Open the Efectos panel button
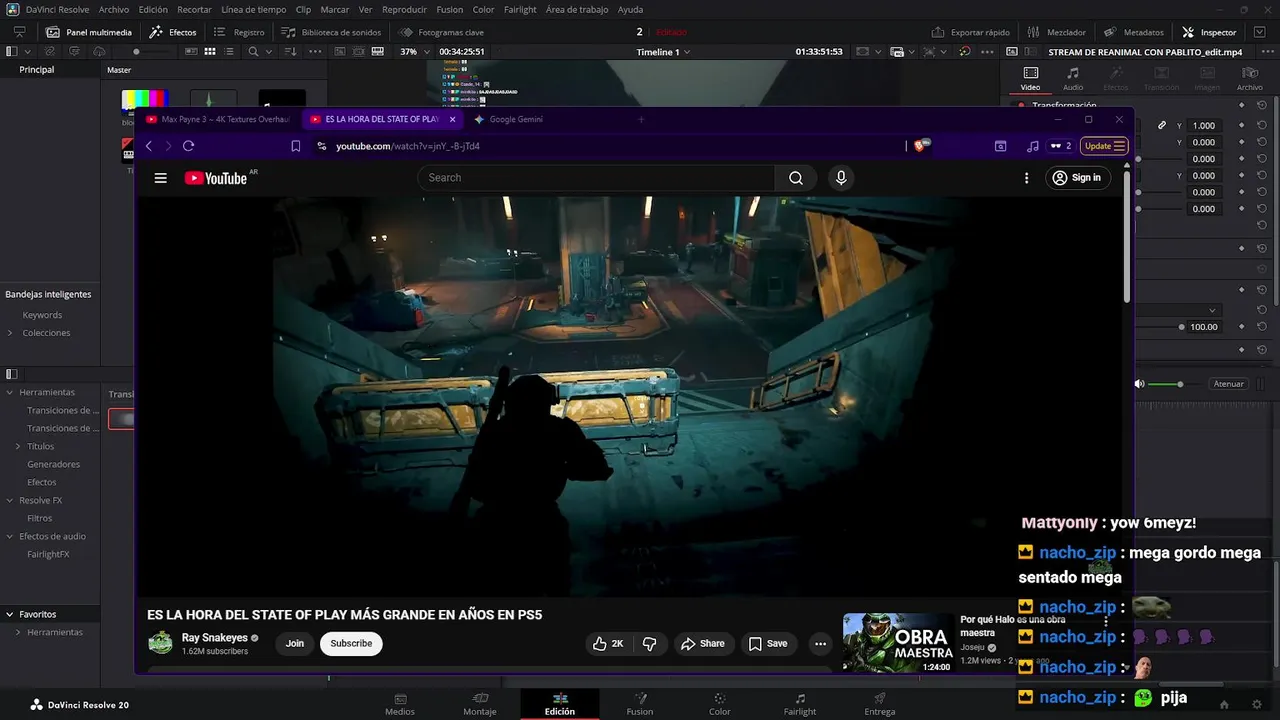The width and height of the screenshot is (1280, 720). (173, 32)
